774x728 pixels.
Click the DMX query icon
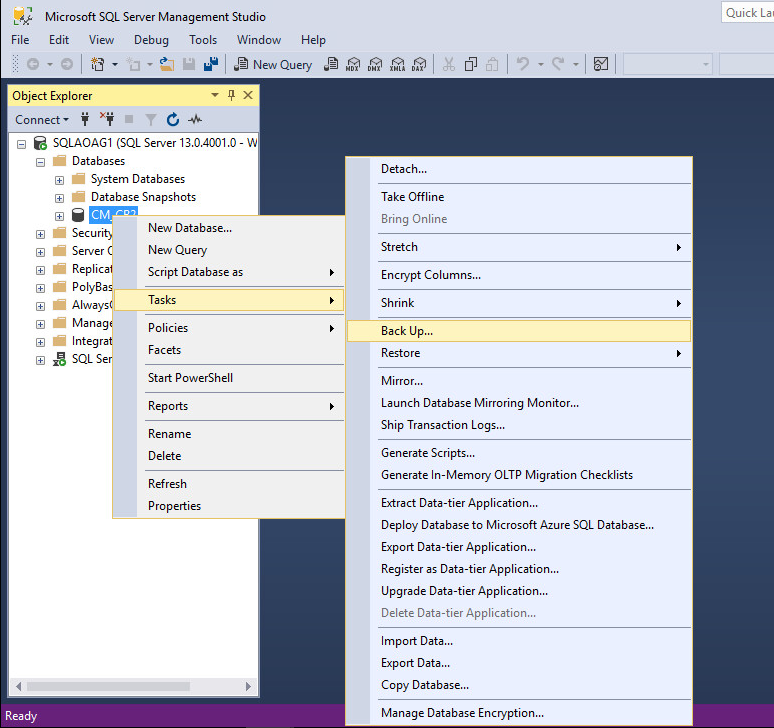[x=375, y=64]
